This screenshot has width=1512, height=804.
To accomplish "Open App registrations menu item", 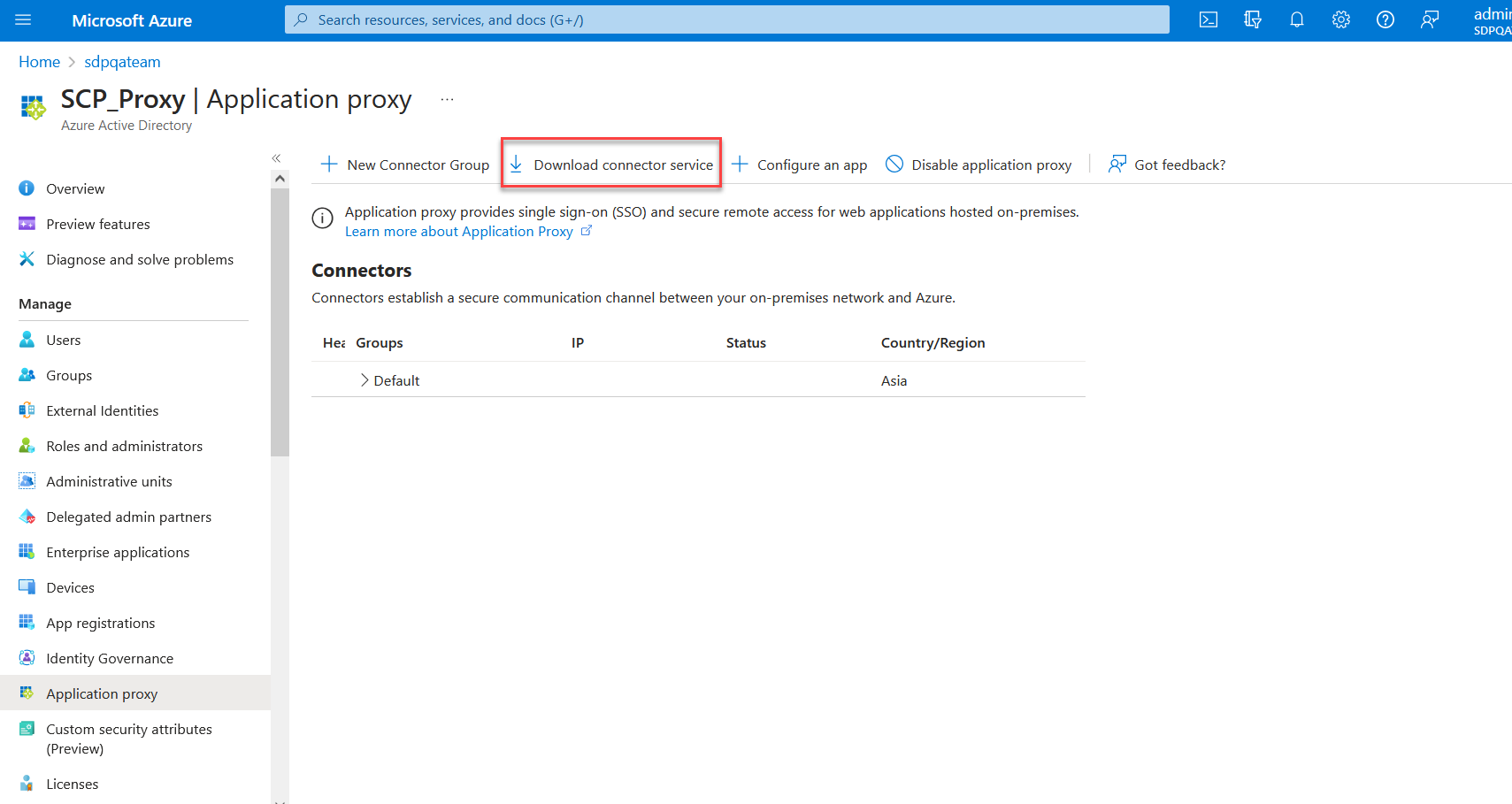I will (x=101, y=623).
